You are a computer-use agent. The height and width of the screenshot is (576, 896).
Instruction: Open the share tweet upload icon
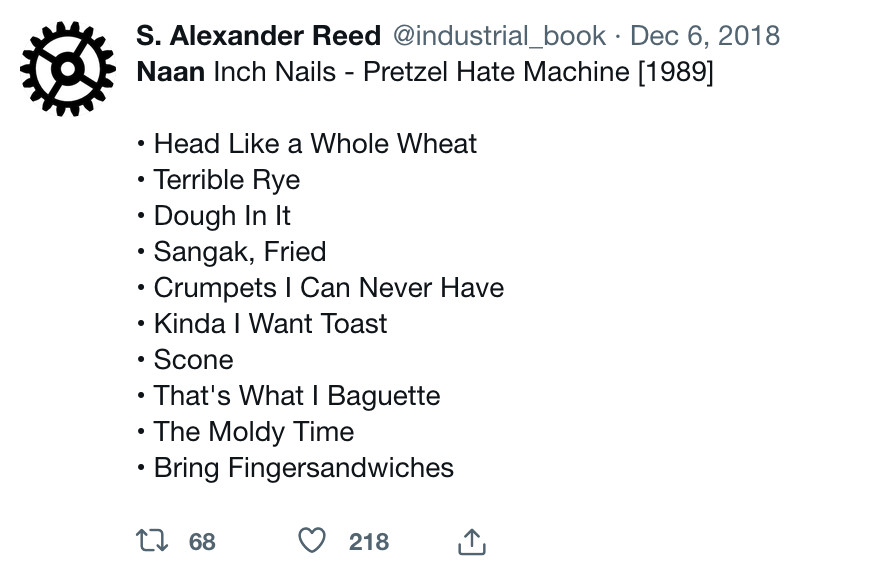472,541
